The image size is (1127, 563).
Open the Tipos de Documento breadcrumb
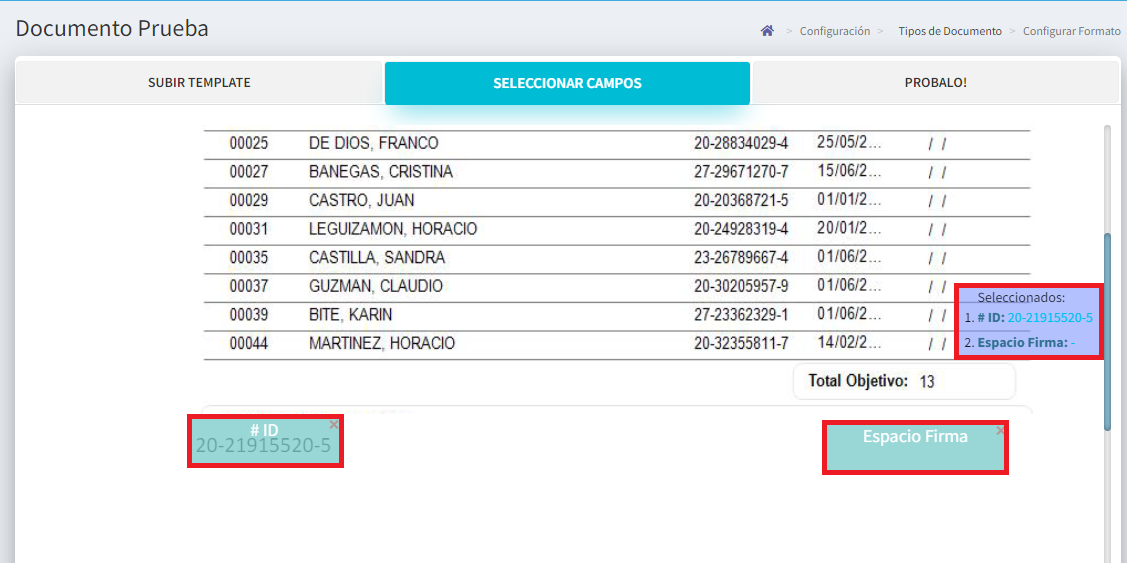pos(949,31)
